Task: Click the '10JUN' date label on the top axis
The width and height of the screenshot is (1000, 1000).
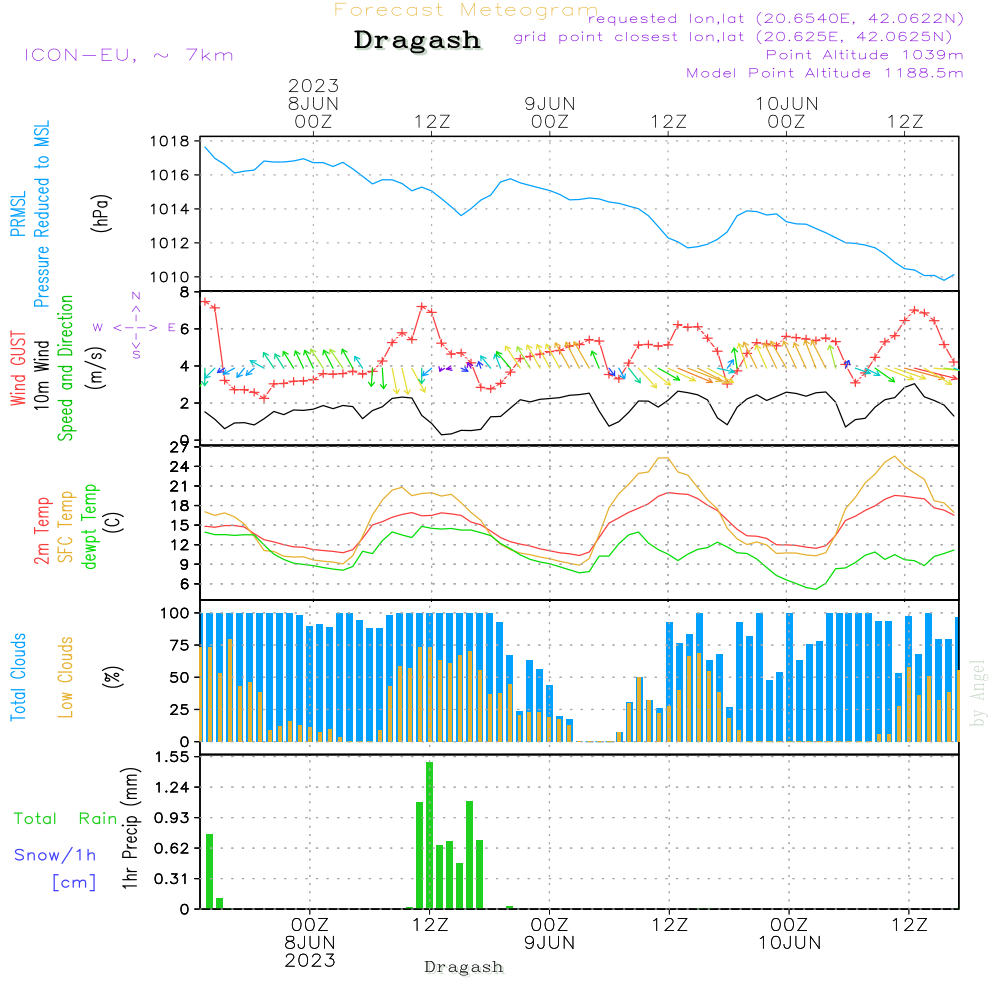Action: tap(786, 103)
